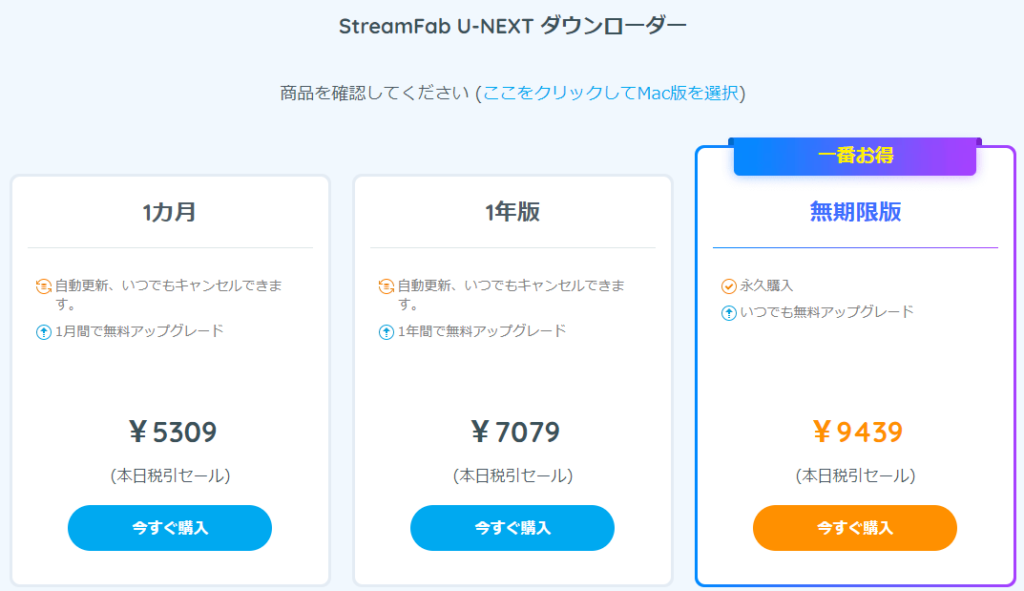The height and width of the screenshot is (591, 1024).
Task: Click the auto-renewal icon in 1年版 card
Action: pyautogui.click(x=387, y=286)
